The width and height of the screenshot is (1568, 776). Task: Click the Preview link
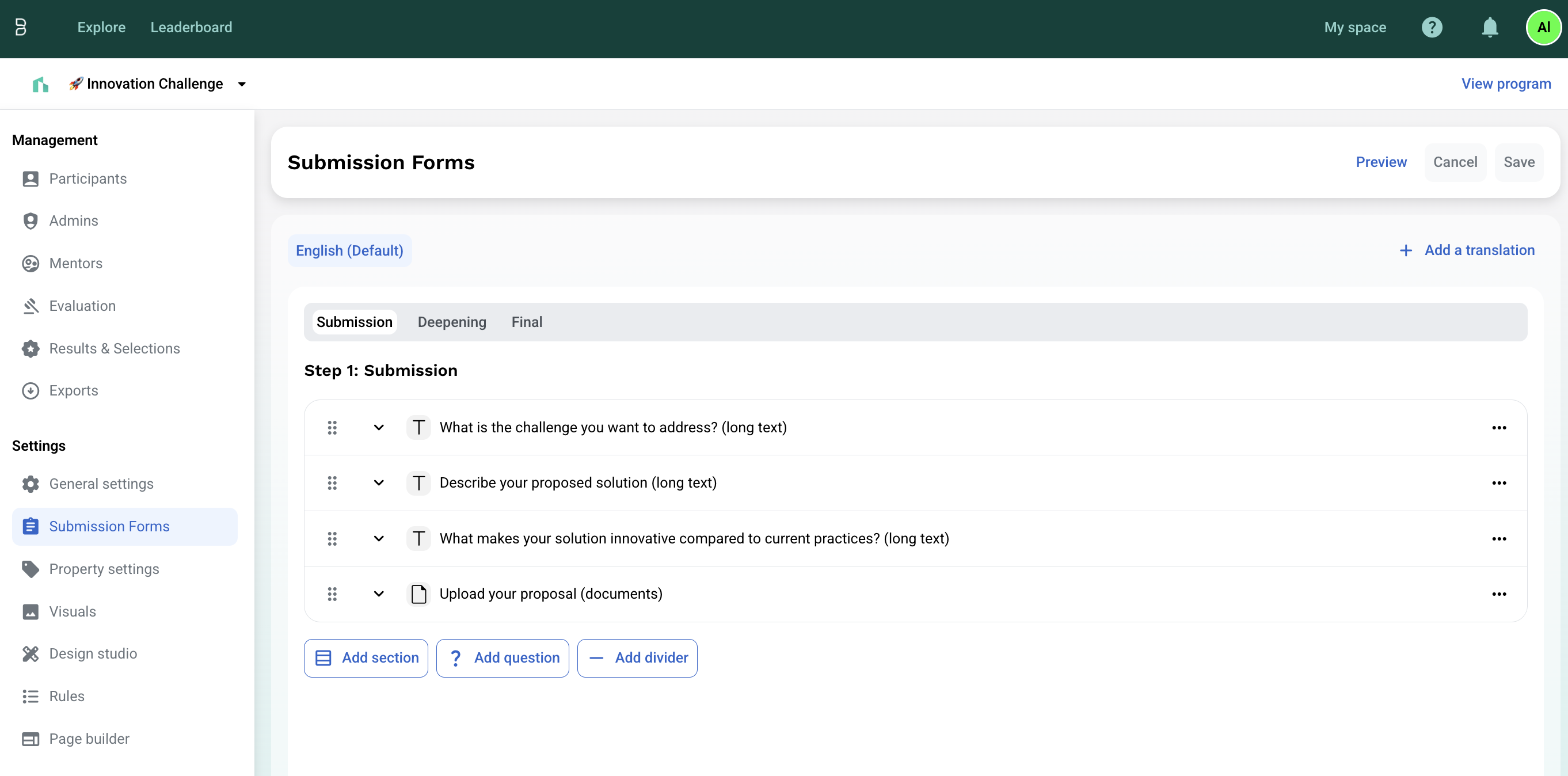click(x=1381, y=162)
